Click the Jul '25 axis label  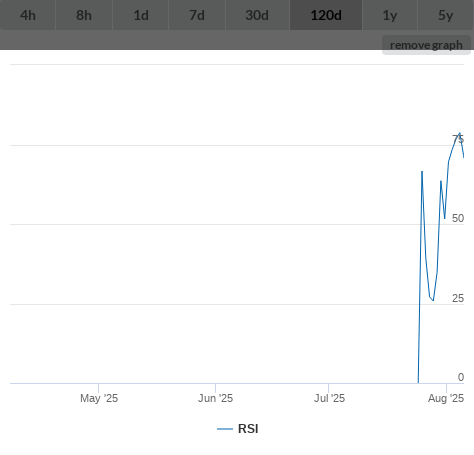329,398
